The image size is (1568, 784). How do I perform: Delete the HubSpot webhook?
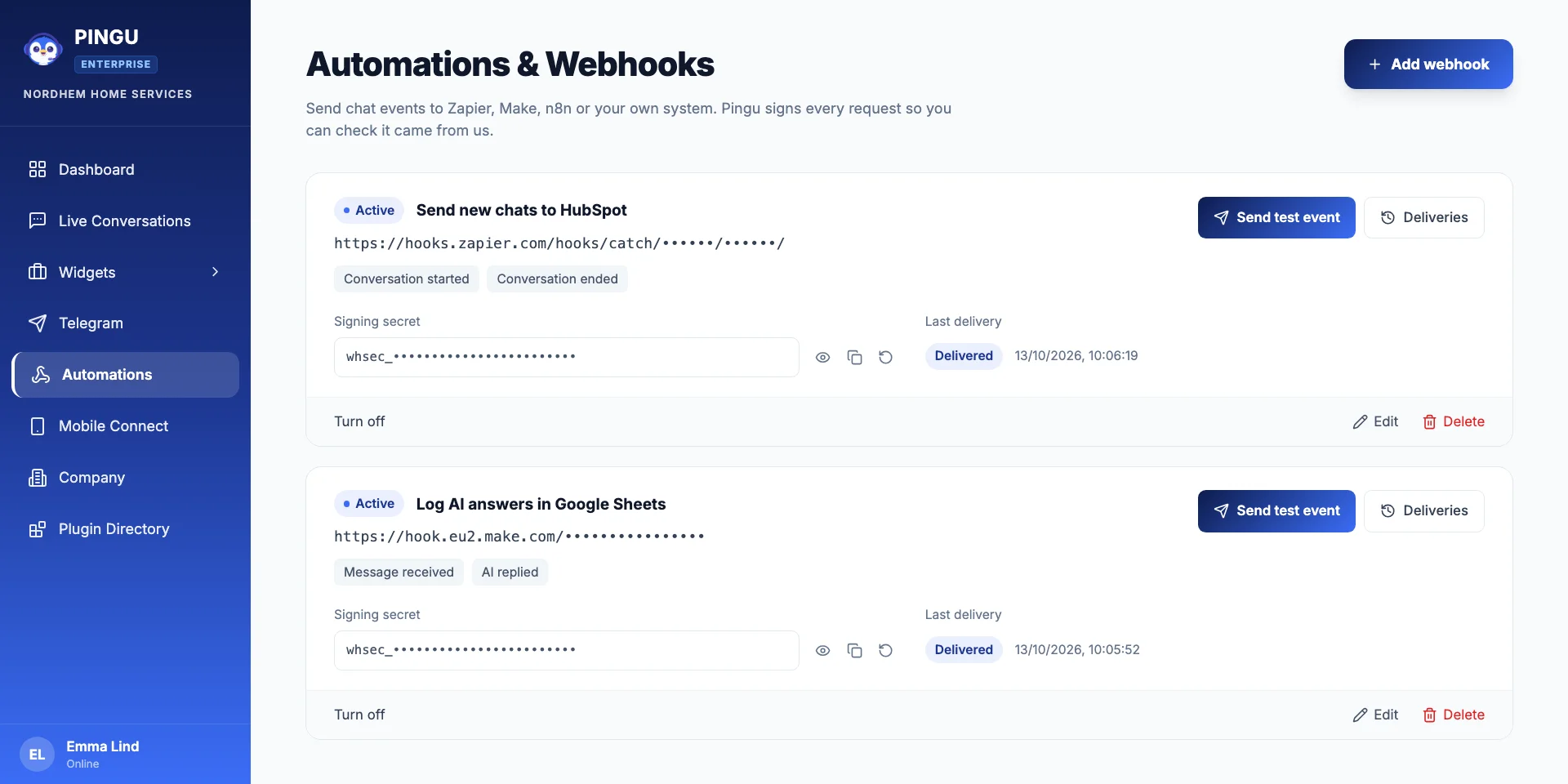pos(1454,421)
